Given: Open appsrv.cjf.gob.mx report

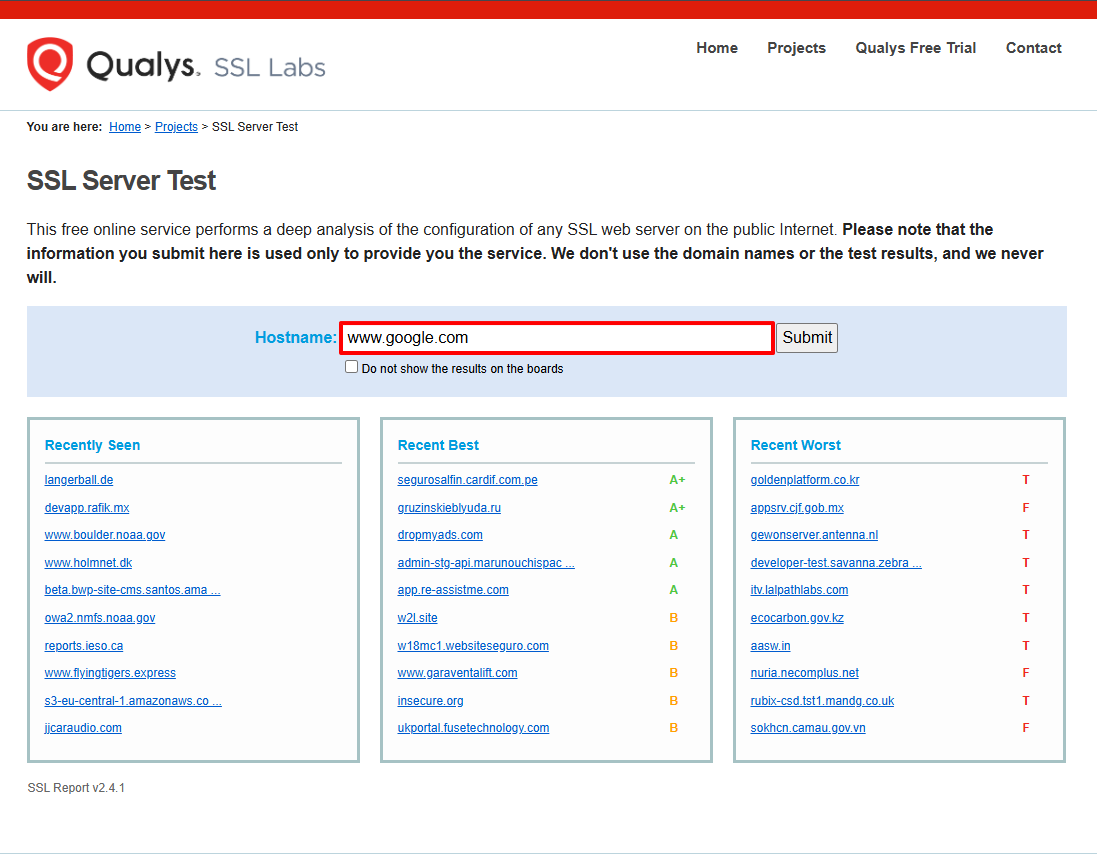Looking at the screenshot, I should [x=797, y=508].
